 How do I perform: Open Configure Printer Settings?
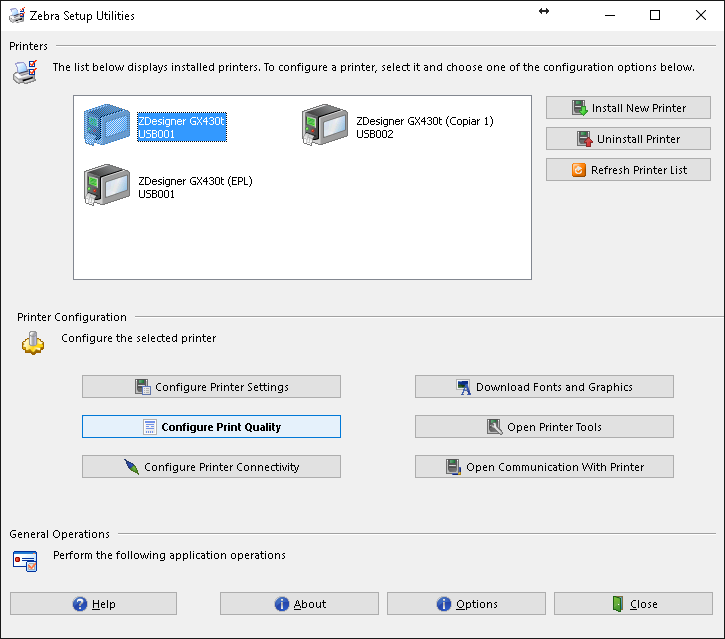tap(211, 387)
